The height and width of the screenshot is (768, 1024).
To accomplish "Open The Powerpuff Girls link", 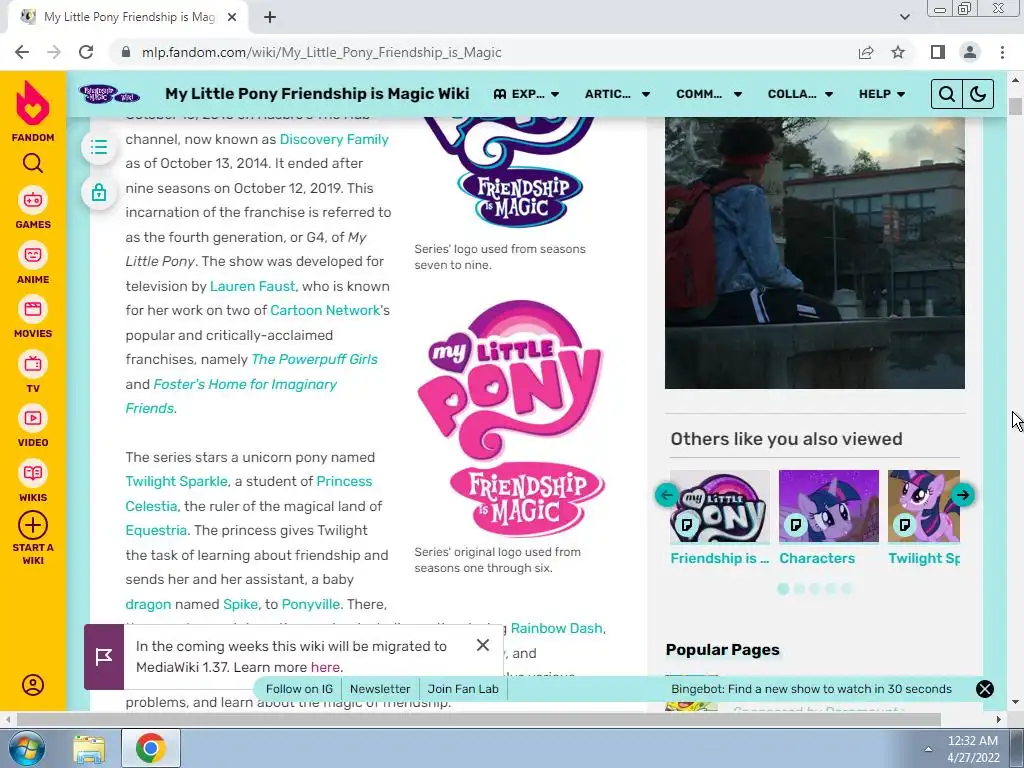I will tap(314, 359).
